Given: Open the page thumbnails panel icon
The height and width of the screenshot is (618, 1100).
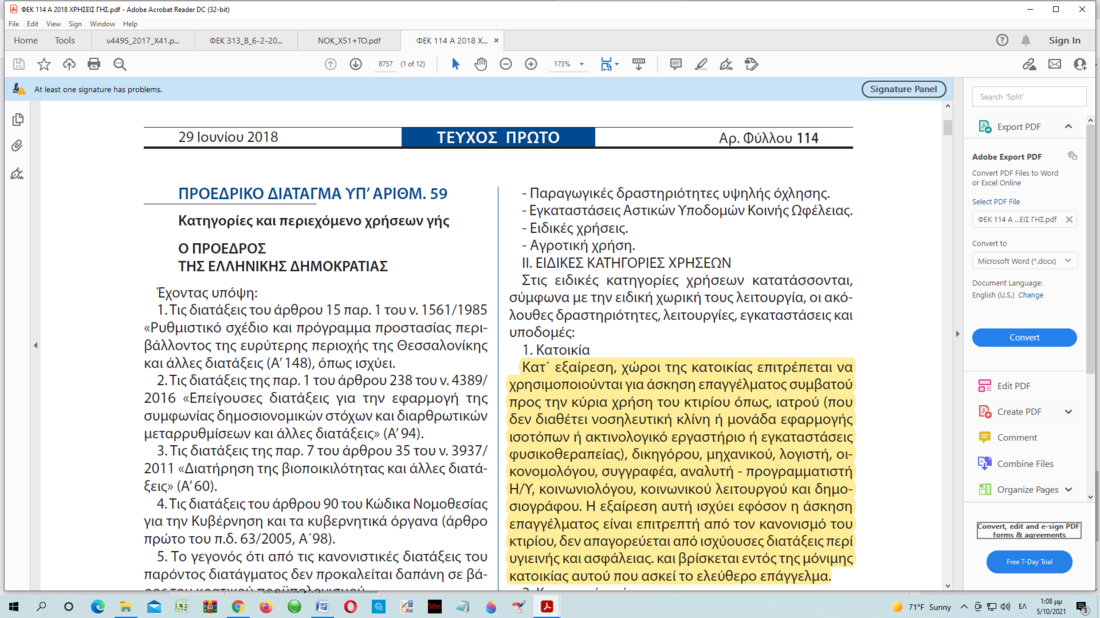Looking at the screenshot, I should click(x=17, y=120).
